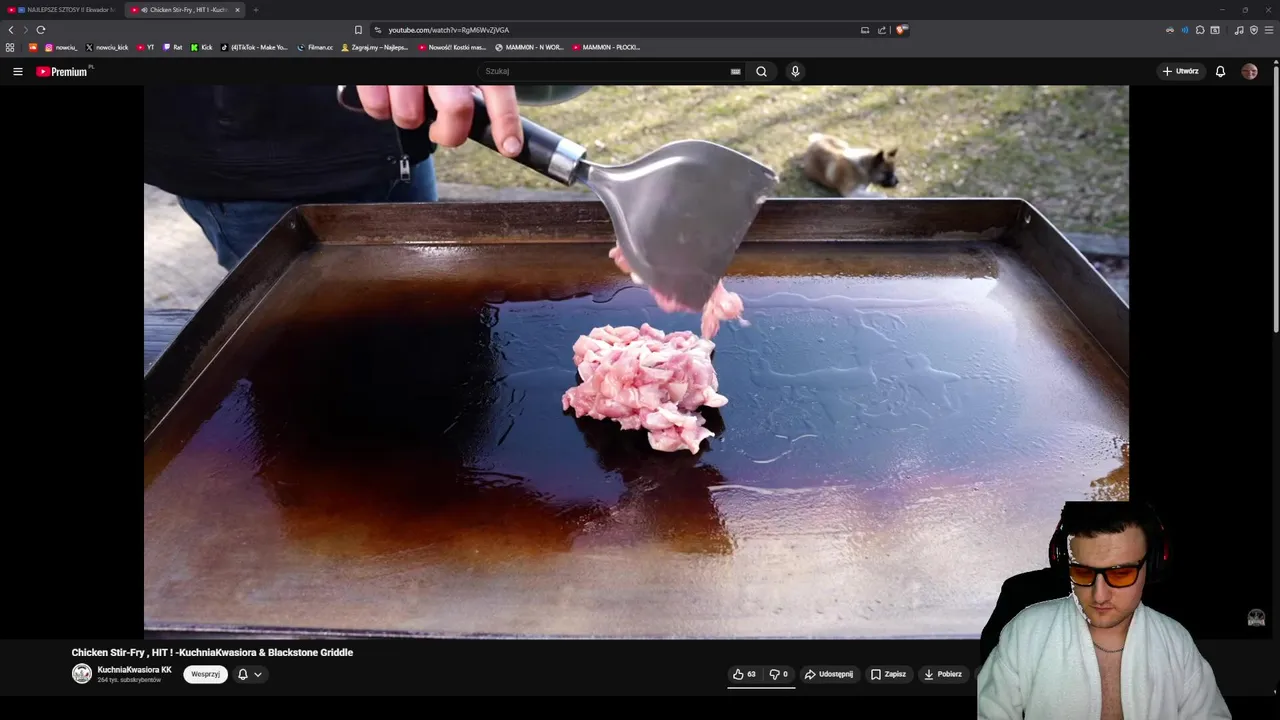Open YouTube notifications bell
The width and height of the screenshot is (1280, 720).
1220,72
